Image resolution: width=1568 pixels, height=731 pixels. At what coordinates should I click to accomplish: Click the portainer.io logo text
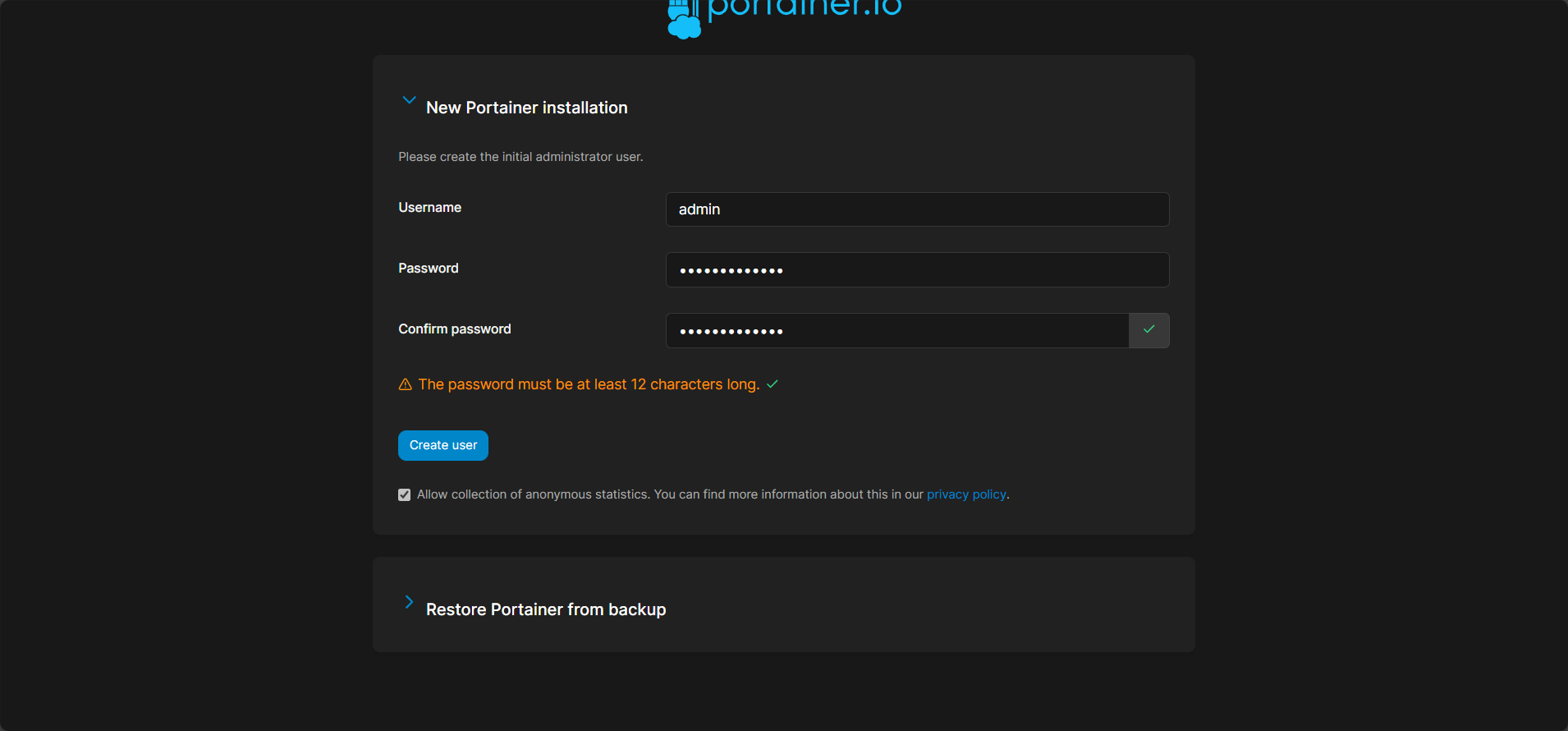pyautogui.click(x=804, y=9)
